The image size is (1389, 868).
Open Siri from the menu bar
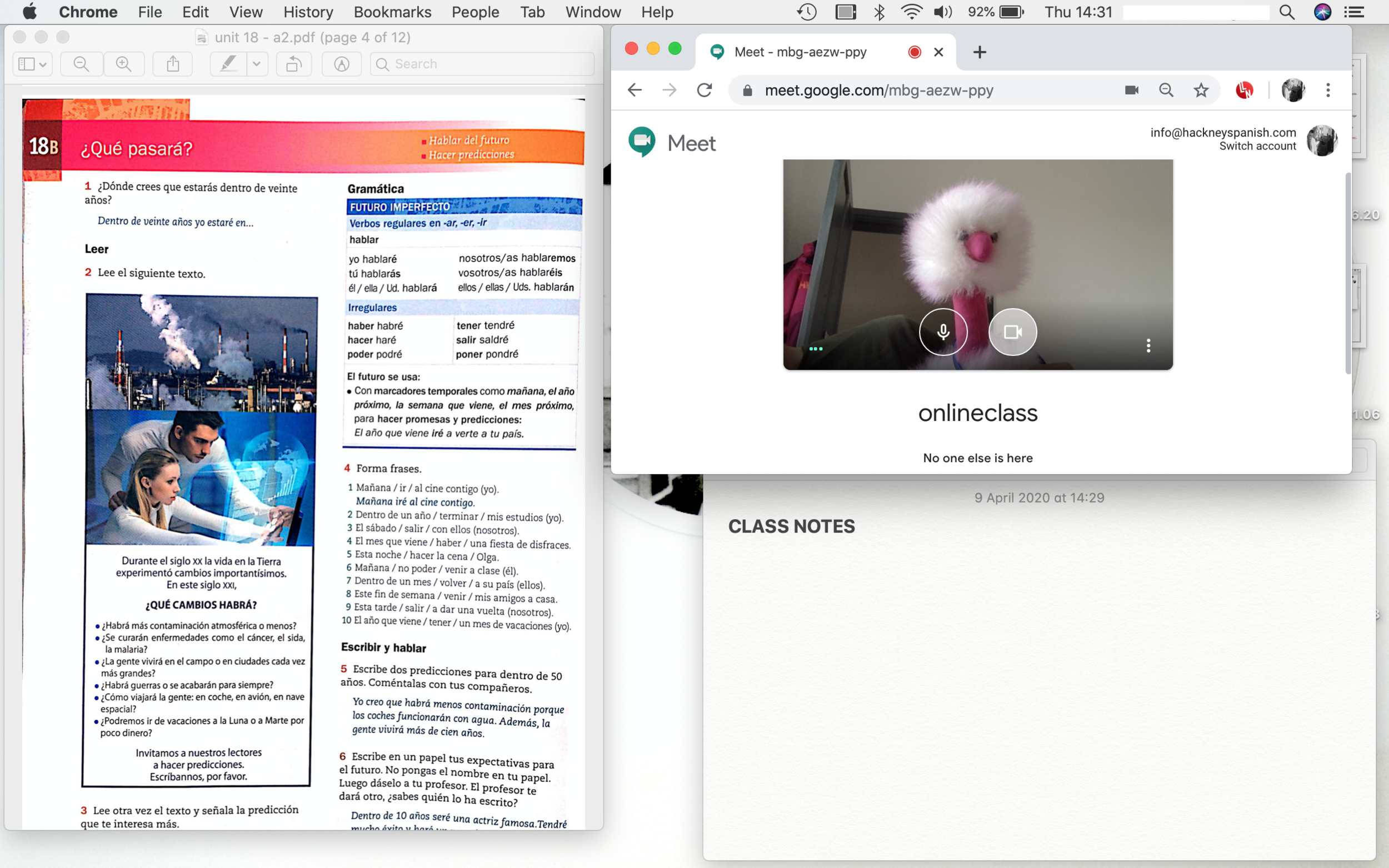[x=1322, y=12]
